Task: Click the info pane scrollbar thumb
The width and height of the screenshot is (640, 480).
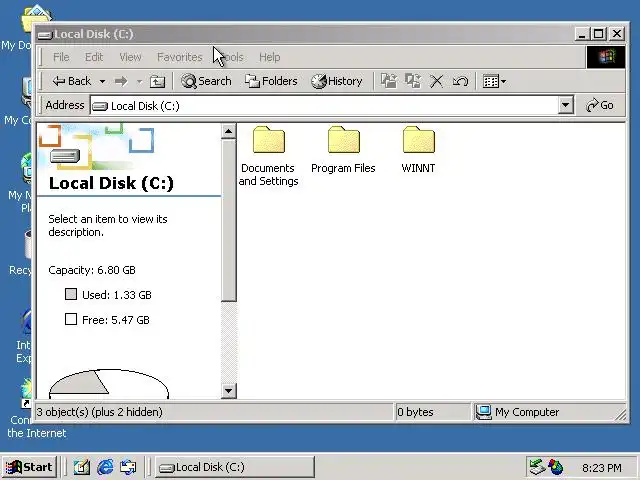Action: [229, 220]
